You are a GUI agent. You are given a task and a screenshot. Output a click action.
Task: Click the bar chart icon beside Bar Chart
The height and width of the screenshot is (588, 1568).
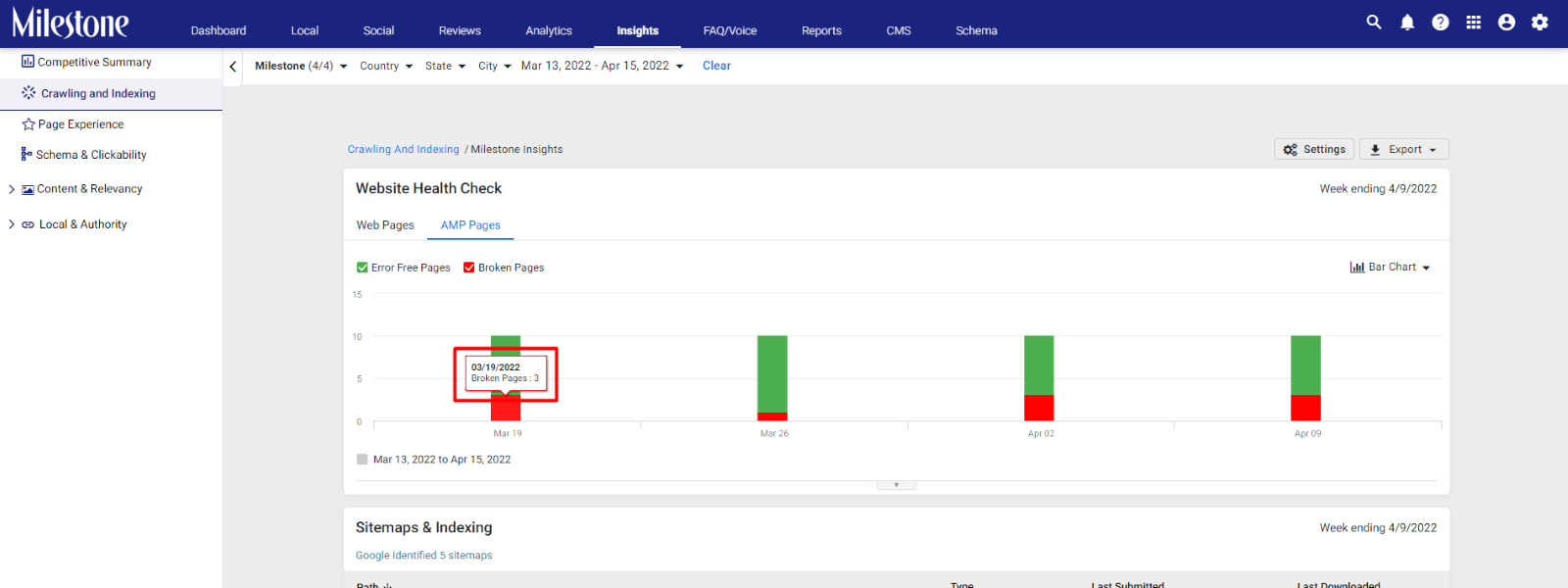coord(1357,267)
